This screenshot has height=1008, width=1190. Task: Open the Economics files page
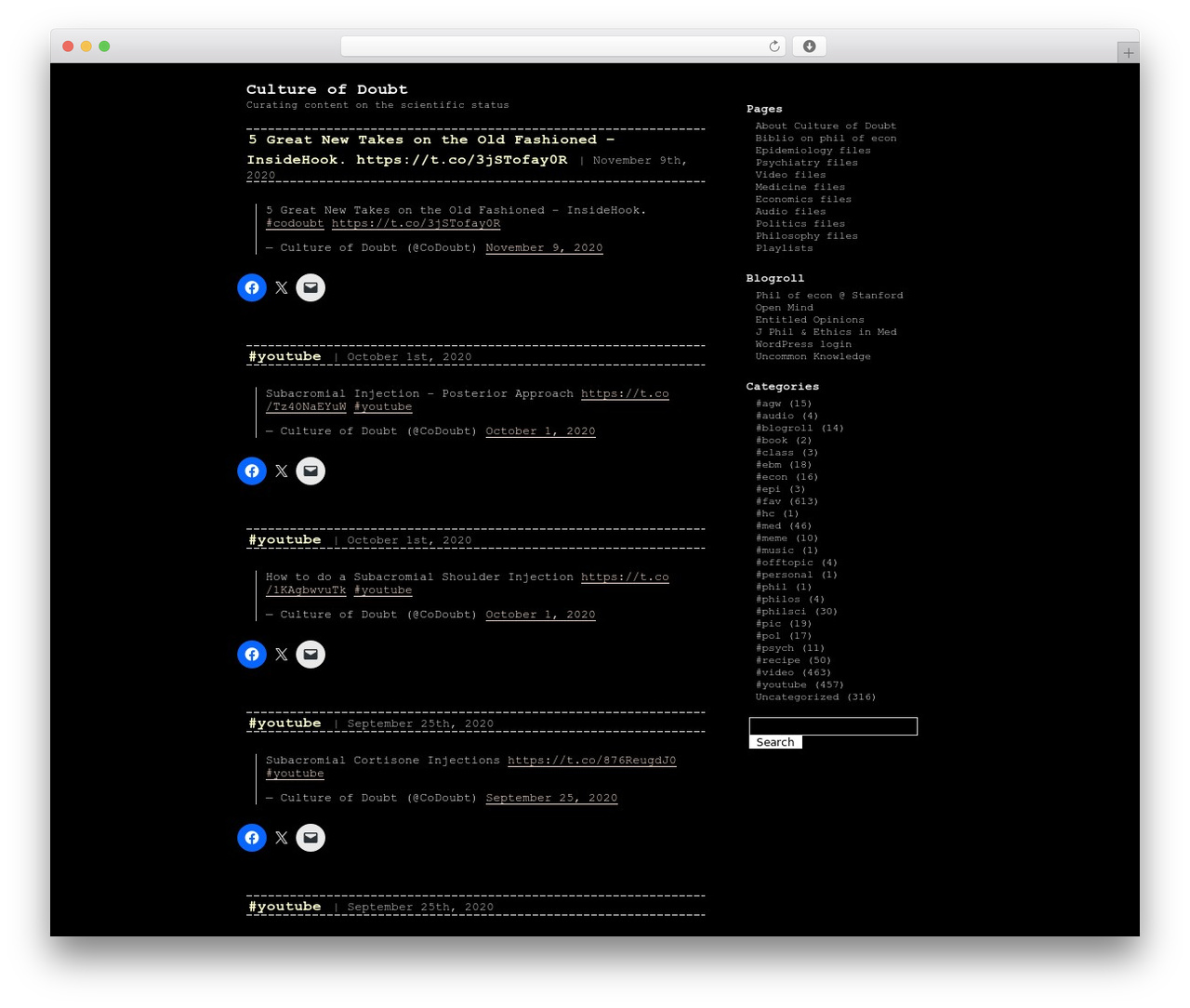tap(803, 199)
